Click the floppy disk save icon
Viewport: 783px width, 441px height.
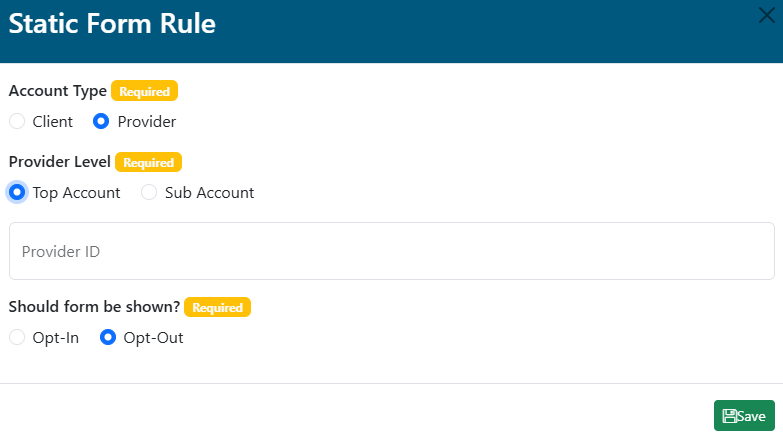[x=730, y=416]
